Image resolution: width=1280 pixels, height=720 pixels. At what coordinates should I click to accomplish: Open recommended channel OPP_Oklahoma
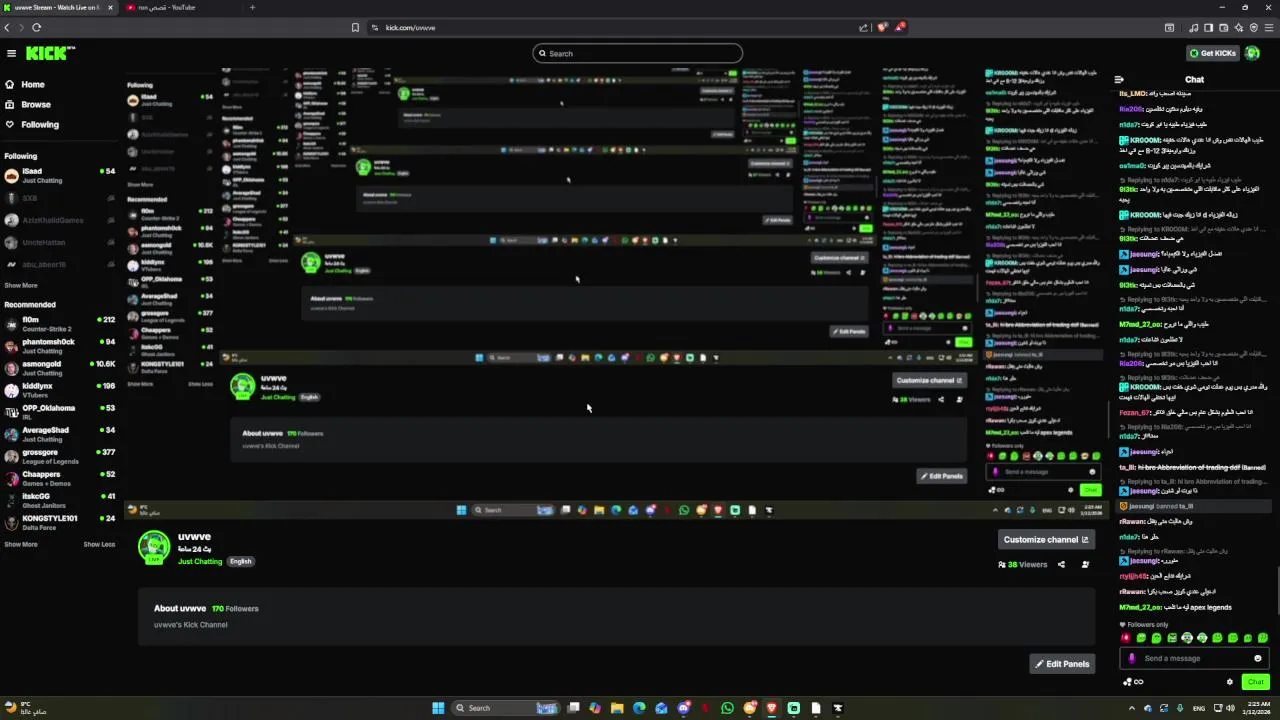(60, 412)
